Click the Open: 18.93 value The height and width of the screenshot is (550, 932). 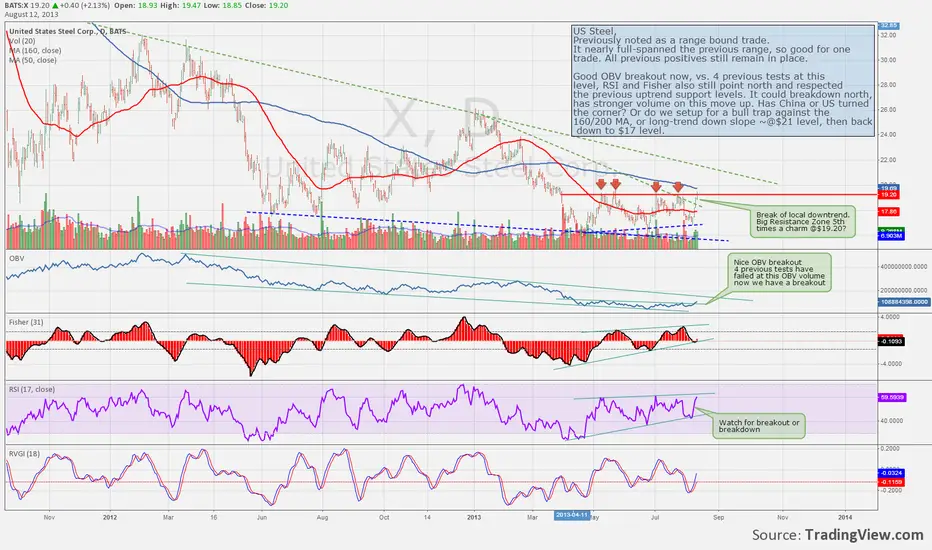click(134, 5)
